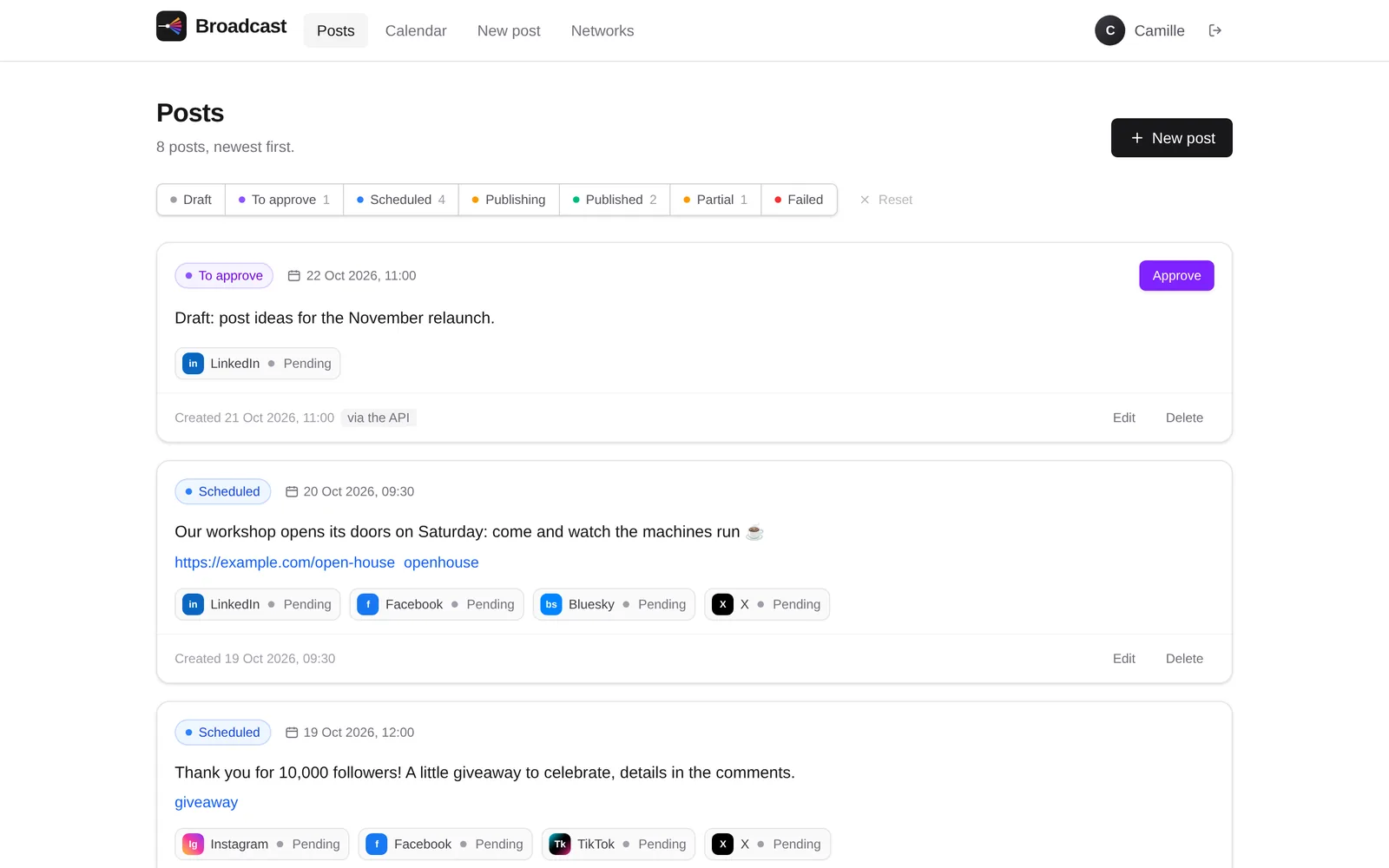This screenshot has width=1389, height=868.
Task: Click the coffee cup emoji in workshop post
Action: tap(754, 532)
